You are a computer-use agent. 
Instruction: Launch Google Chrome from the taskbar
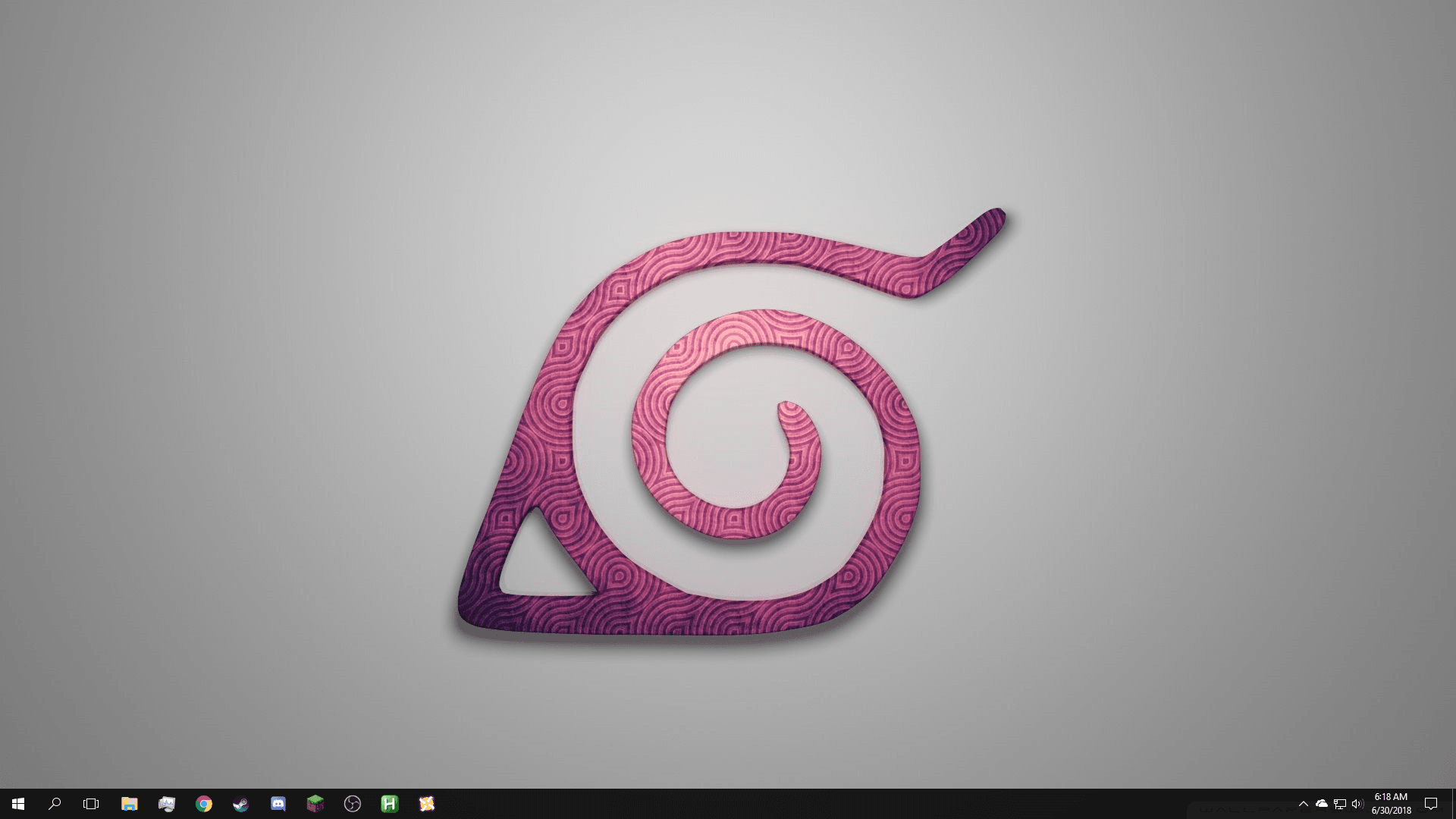coord(204,804)
